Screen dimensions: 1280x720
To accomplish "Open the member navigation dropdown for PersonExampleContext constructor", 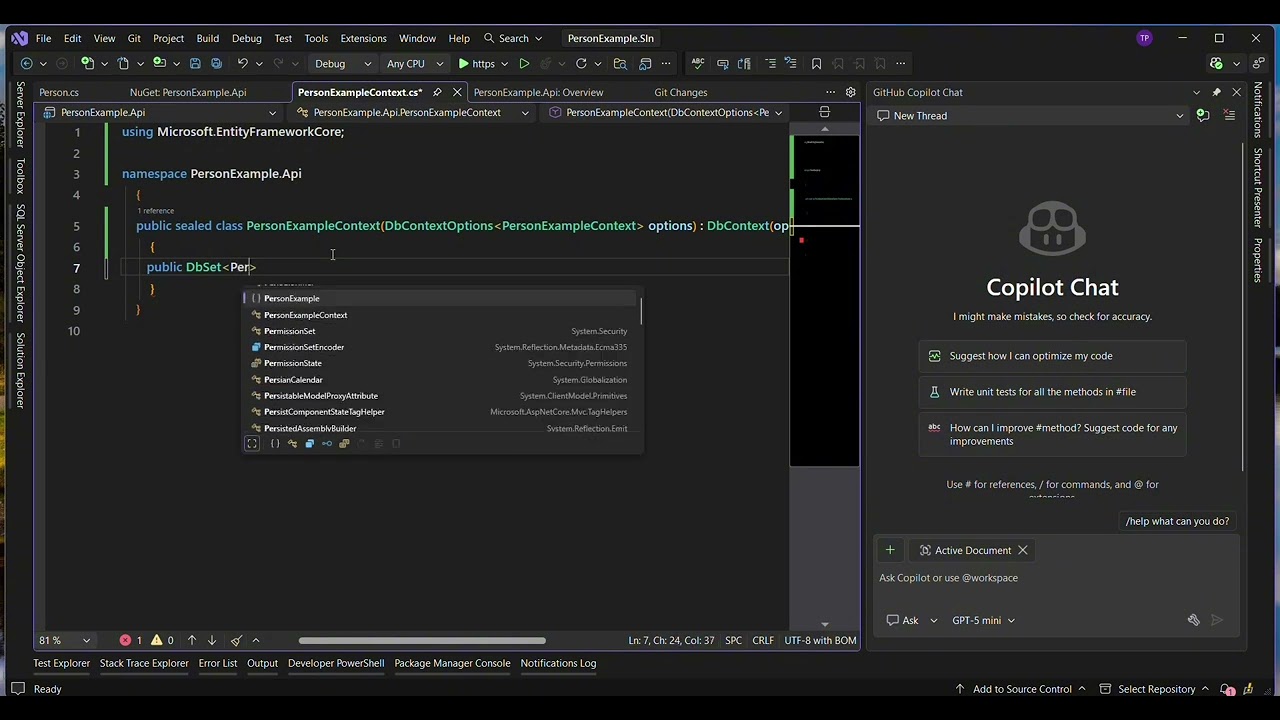I will click(666, 112).
